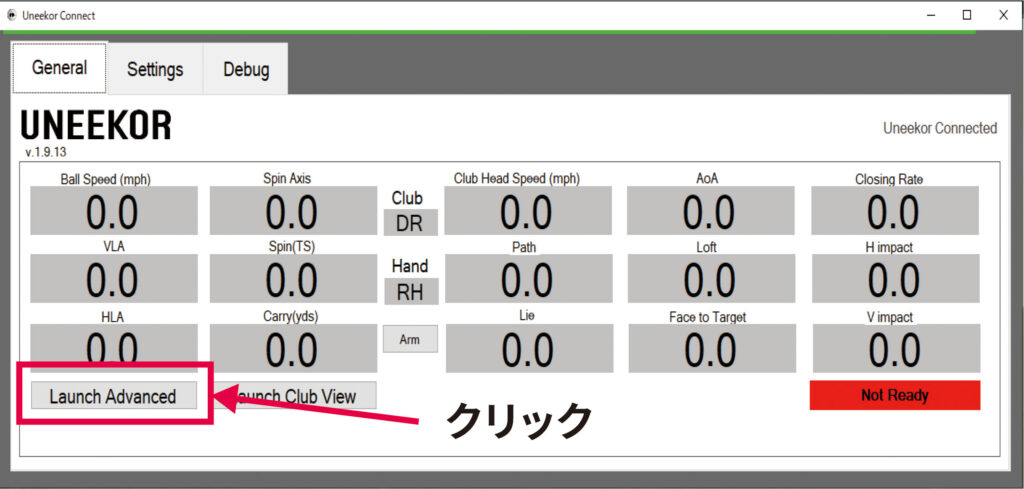1024x489 pixels.
Task: Click the Uneekor Connect title bar icon
Action: tap(11, 16)
